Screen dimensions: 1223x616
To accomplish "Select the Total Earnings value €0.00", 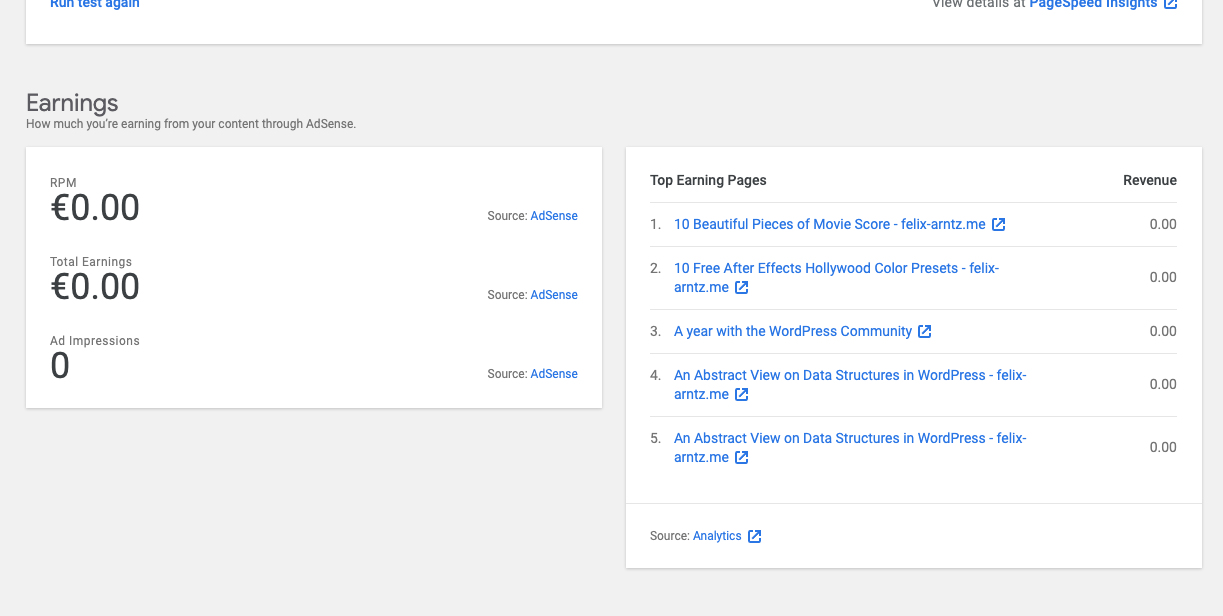I will pos(95,287).
